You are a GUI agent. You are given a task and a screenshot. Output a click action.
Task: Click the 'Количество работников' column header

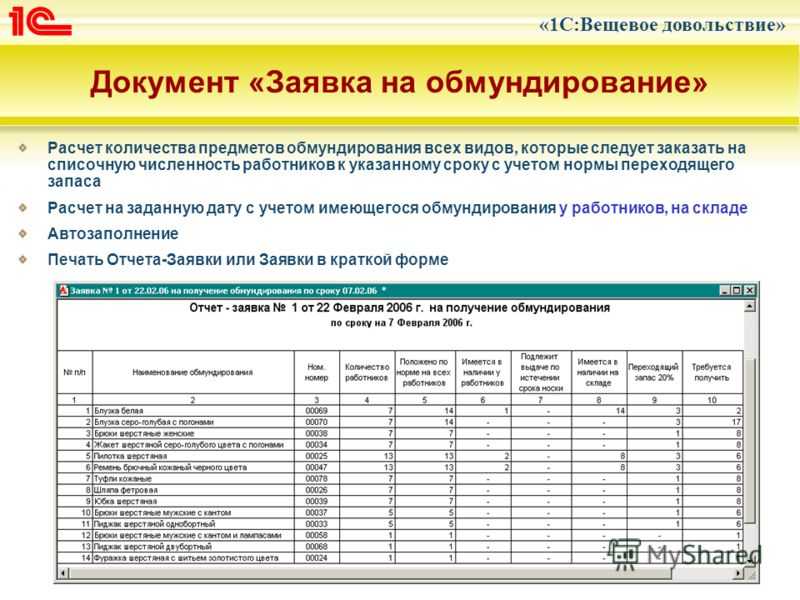[x=367, y=372]
